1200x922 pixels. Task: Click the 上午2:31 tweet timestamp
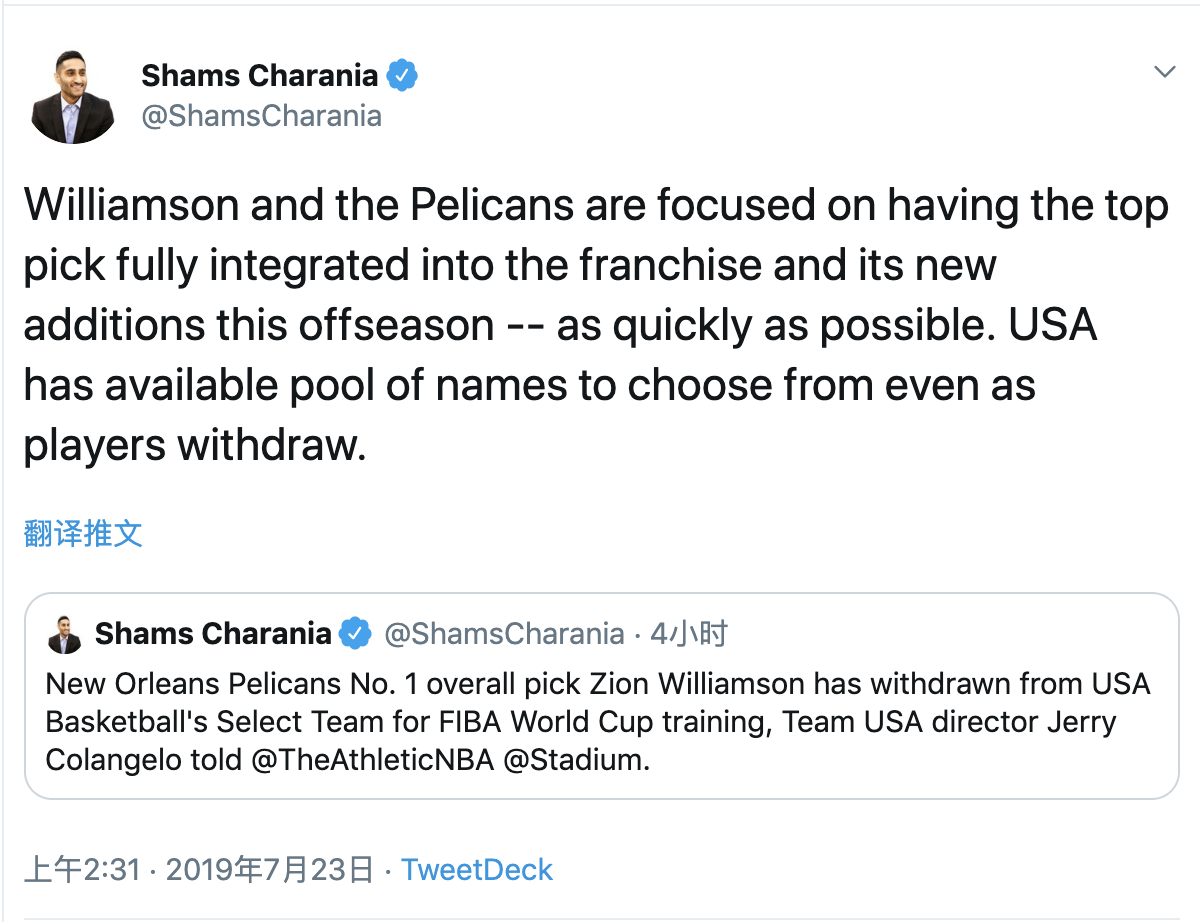point(81,870)
